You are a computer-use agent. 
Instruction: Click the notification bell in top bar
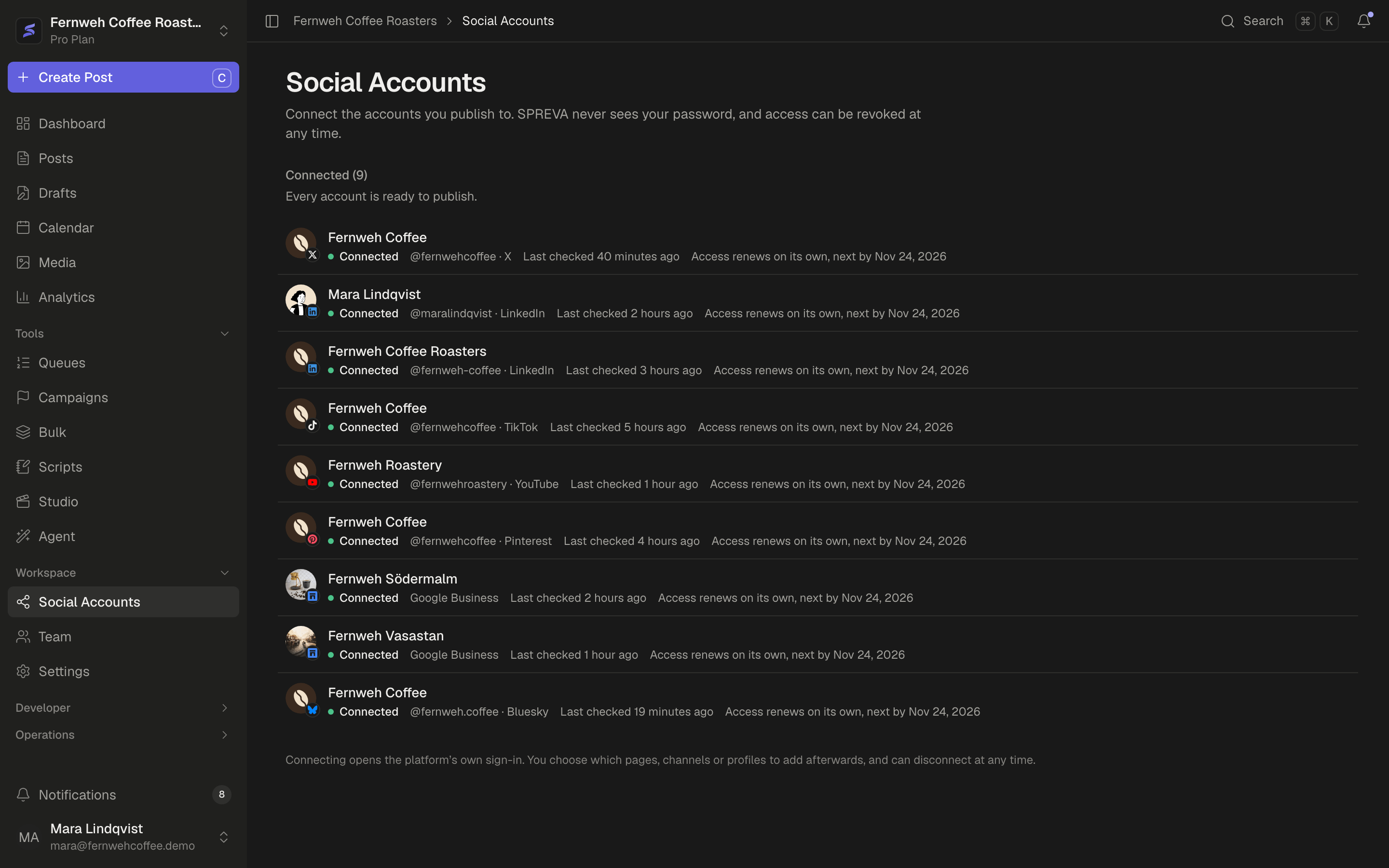(x=1364, y=21)
